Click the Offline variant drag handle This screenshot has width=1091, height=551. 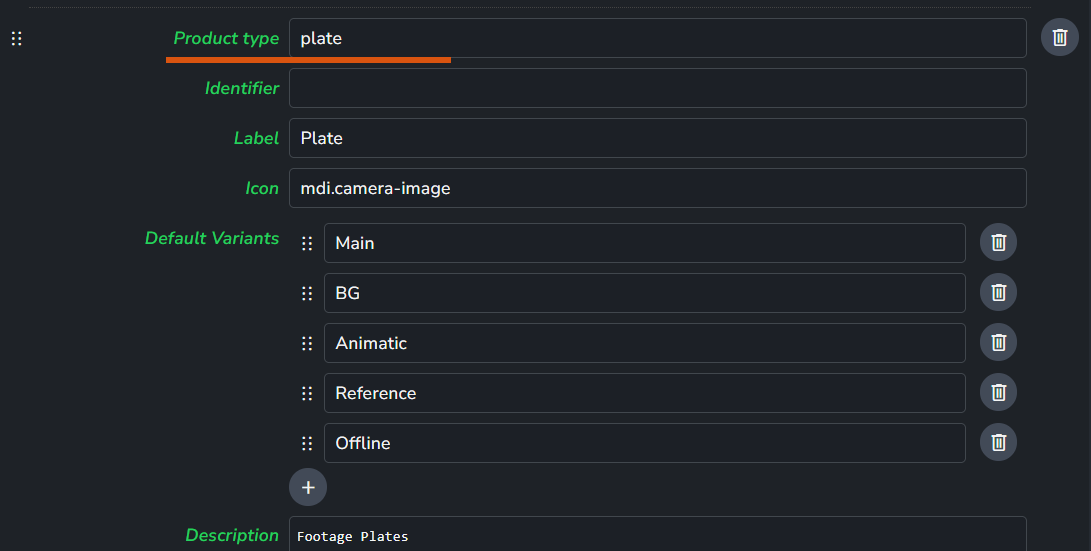pyautogui.click(x=307, y=443)
